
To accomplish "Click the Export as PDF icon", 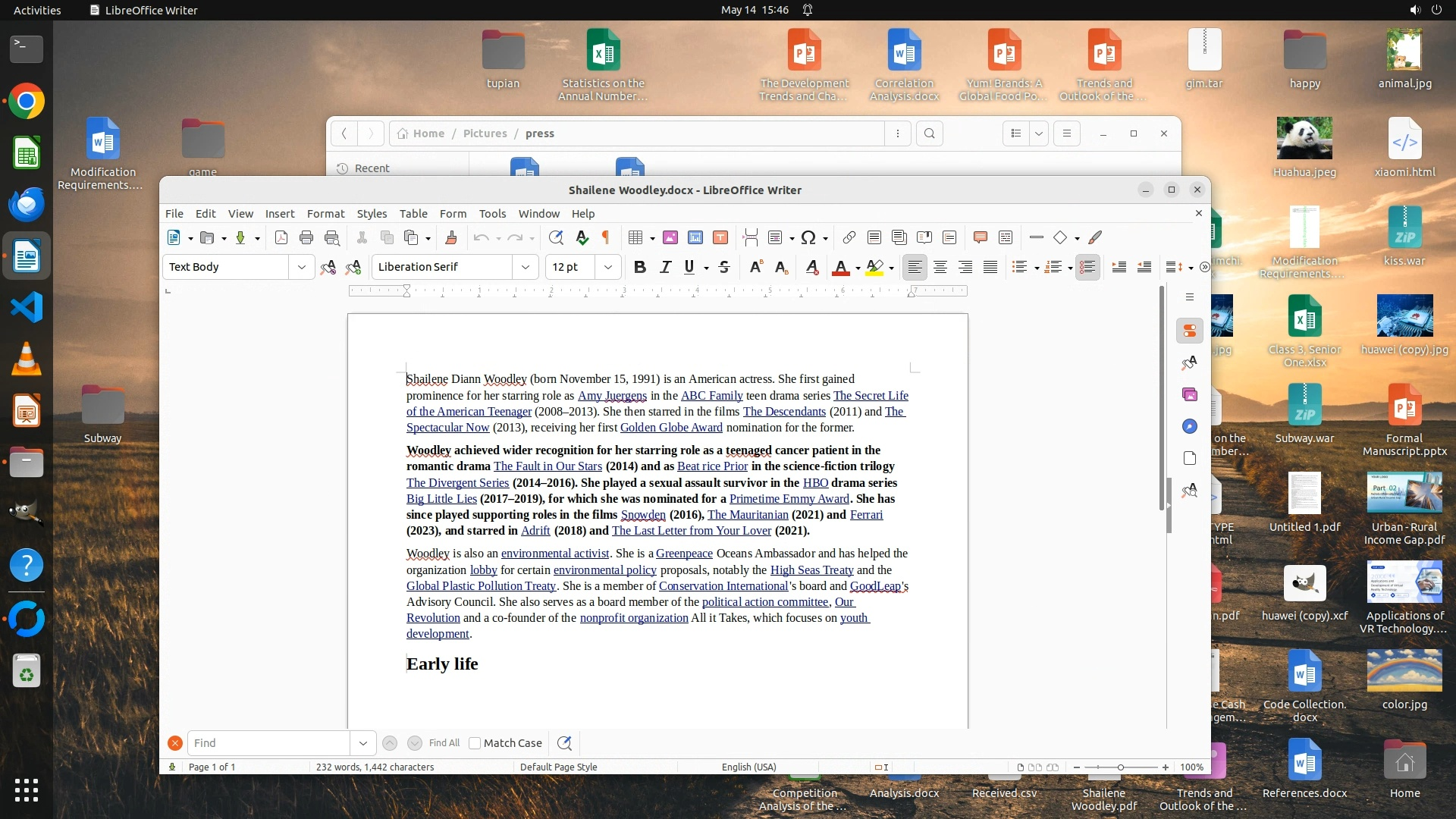I will click(281, 238).
